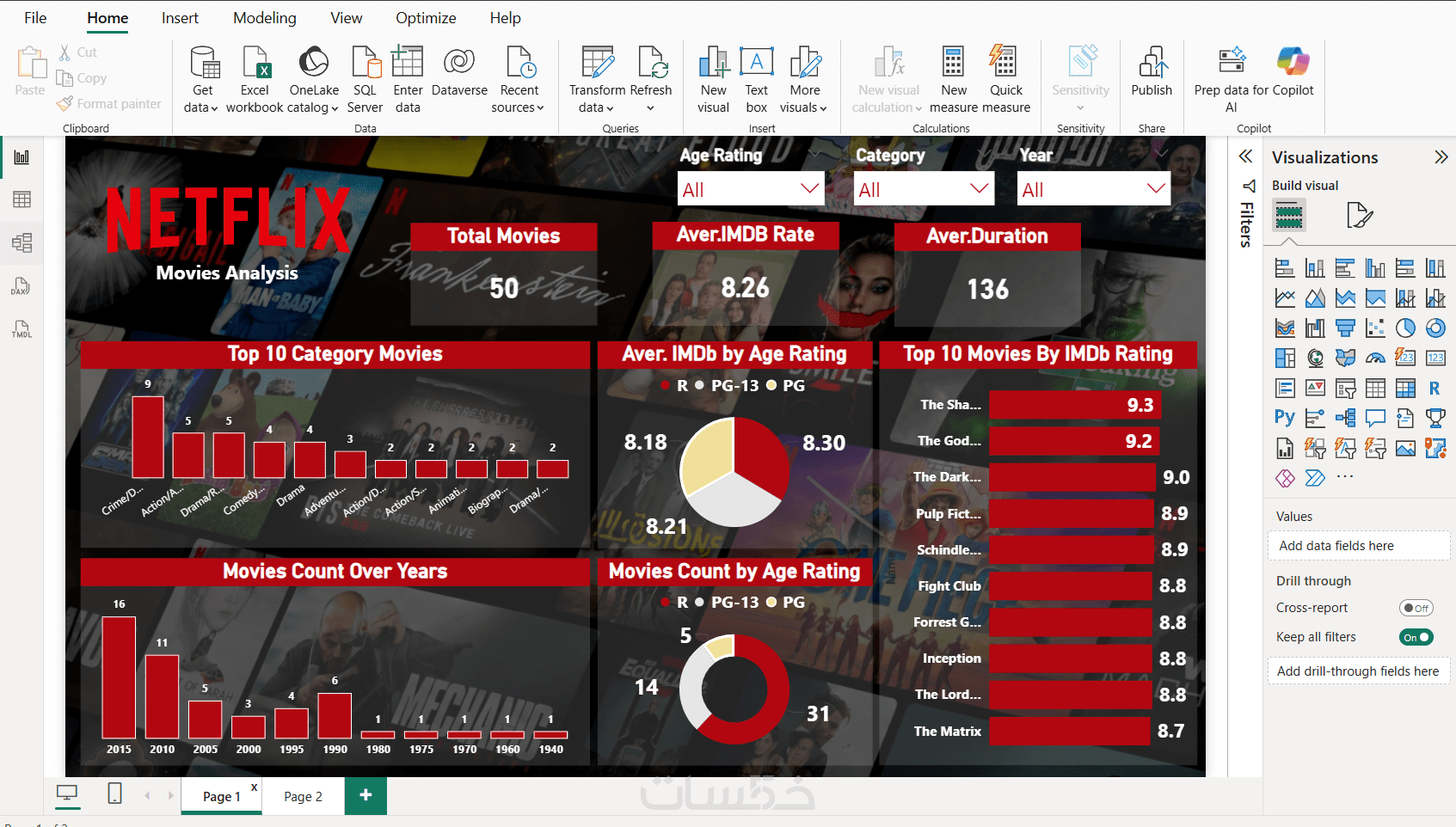Choose the Pie chart visual
Image resolution: width=1456 pixels, height=827 pixels.
pos(1405,328)
